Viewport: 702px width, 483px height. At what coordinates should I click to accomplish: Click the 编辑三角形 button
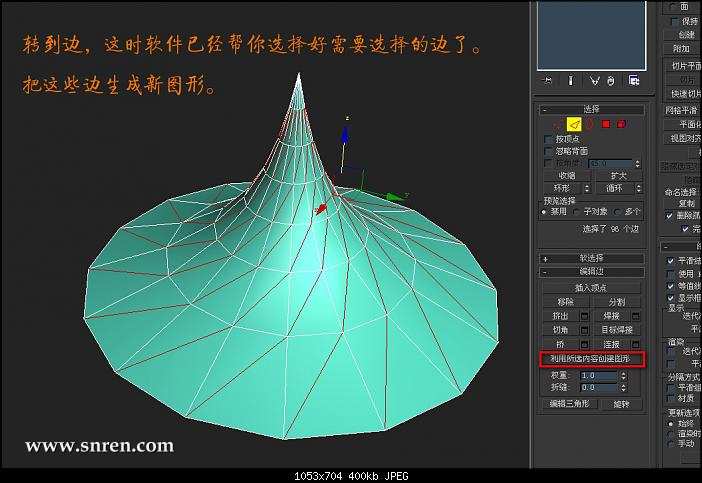pos(570,404)
